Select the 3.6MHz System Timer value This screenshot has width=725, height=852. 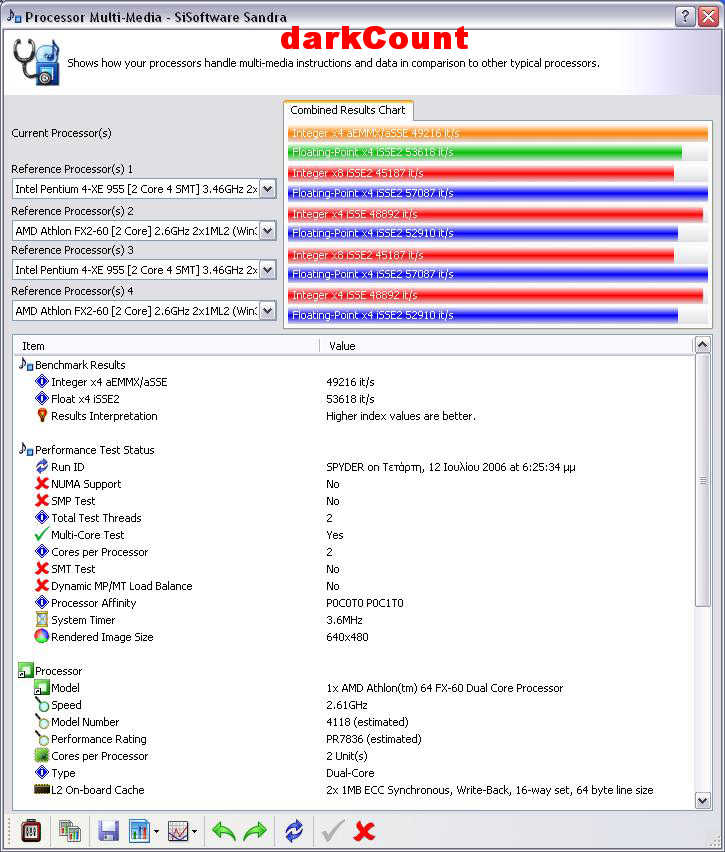(345, 620)
